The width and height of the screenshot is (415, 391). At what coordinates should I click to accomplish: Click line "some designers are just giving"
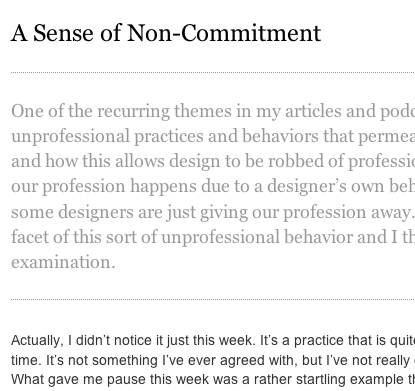[213, 212]
